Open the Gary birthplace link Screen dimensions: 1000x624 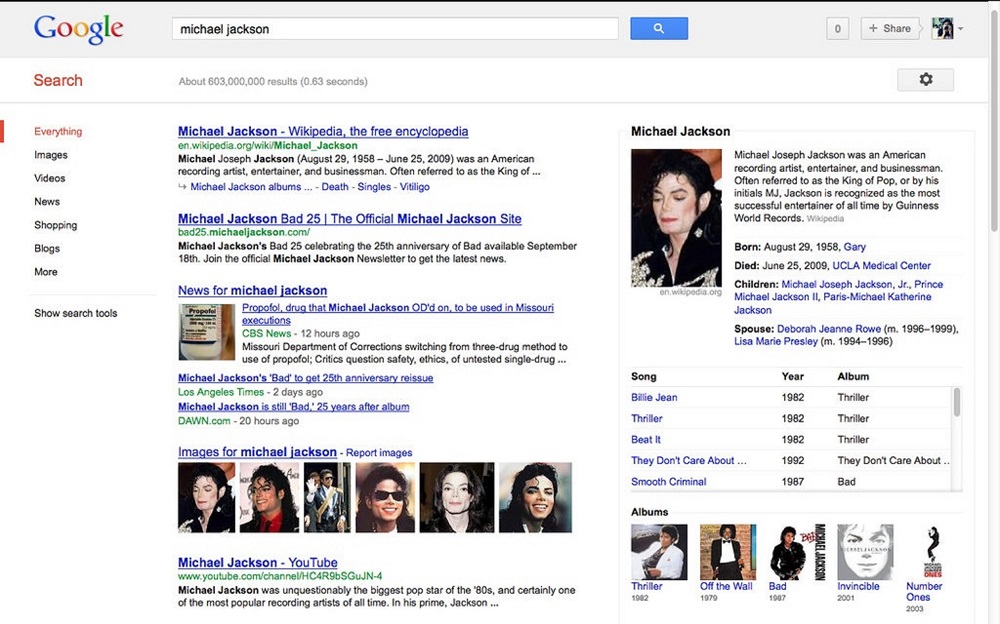click(855, 247)
